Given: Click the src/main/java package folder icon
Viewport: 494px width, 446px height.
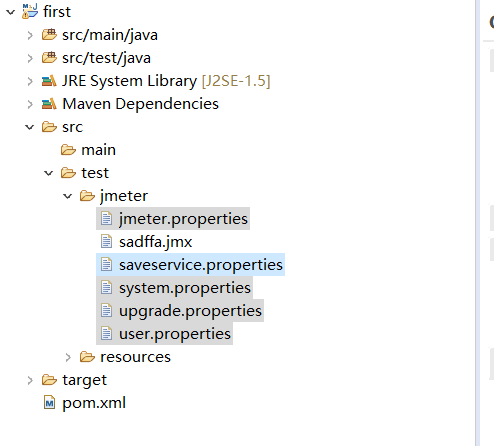Looking at the screenshot, I should point(49,35).
